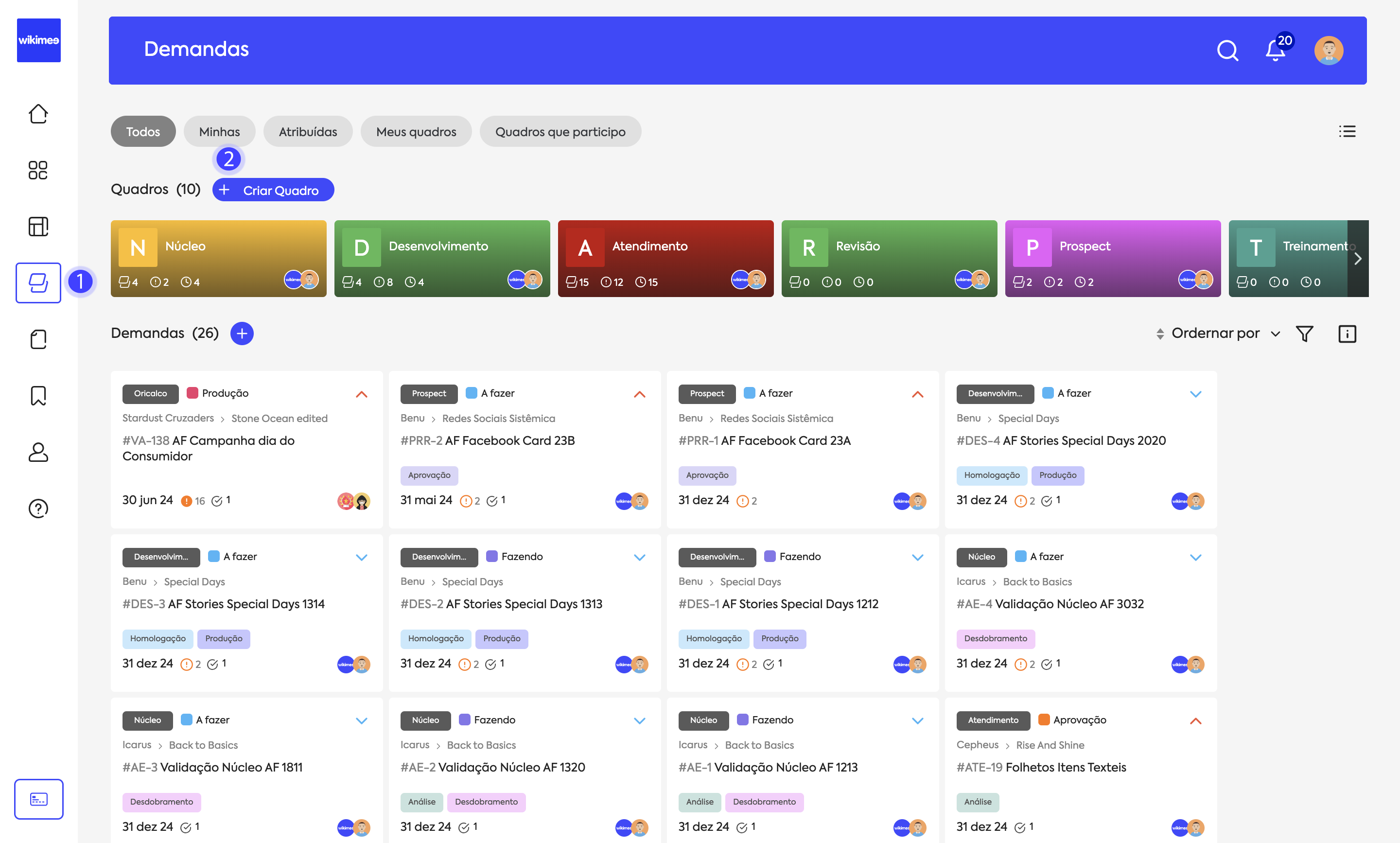
Task: Click the search magnifier icon
Action: tap(1227, 50)
